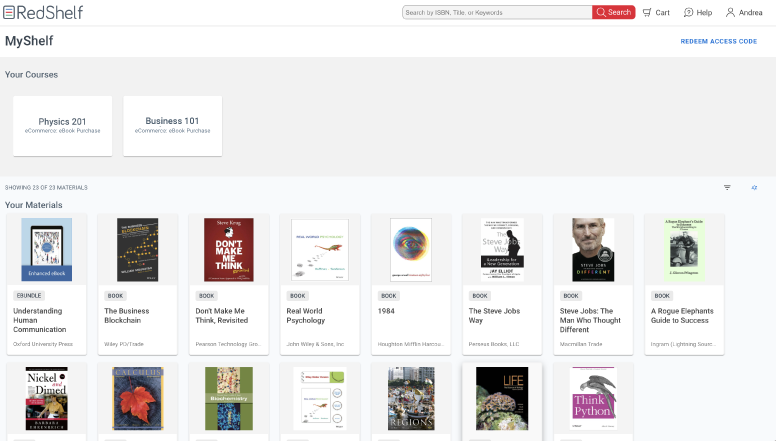Open Andrea's account menu
776x441 pixels.
tap(744, 12)
